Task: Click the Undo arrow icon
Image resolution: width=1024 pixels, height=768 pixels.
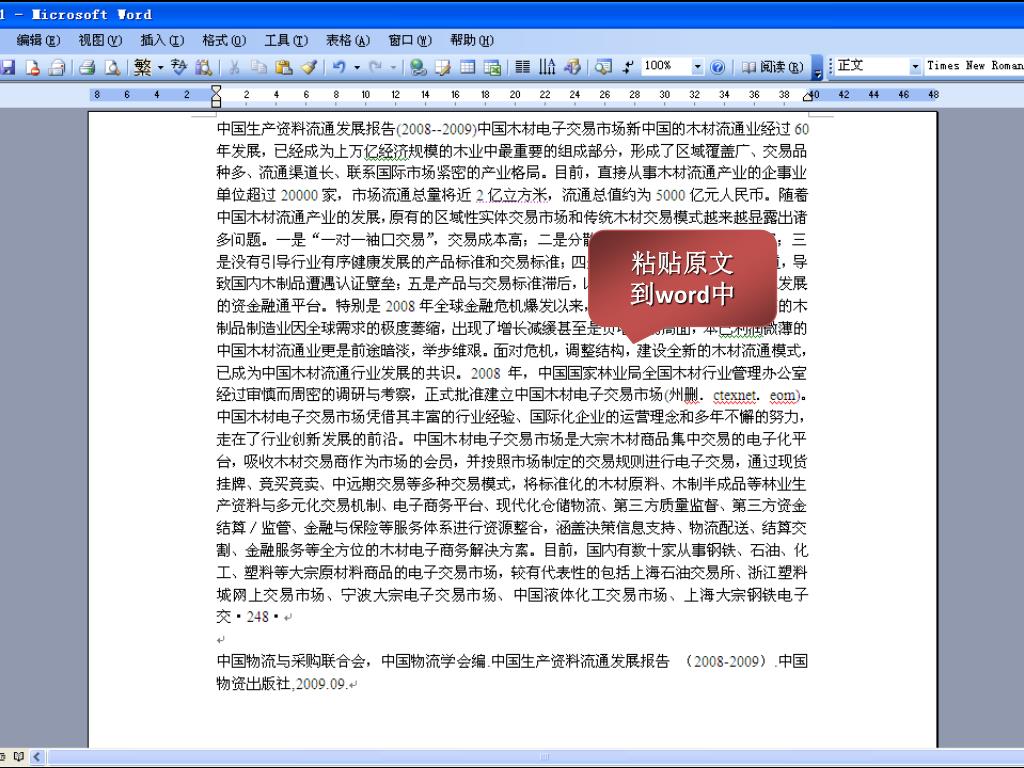Action: [x=339, y=67]
